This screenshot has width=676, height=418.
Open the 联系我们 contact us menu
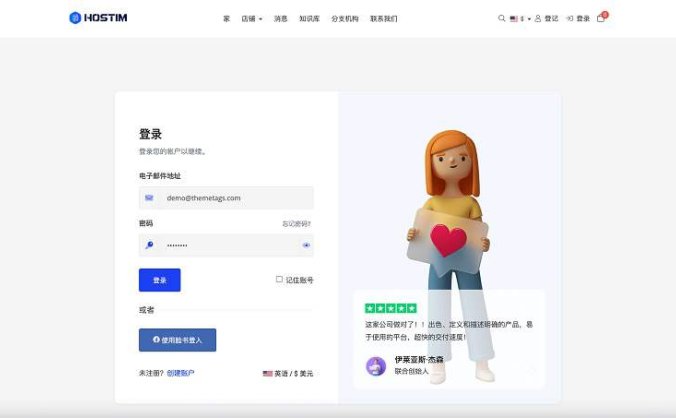(384, 19)
